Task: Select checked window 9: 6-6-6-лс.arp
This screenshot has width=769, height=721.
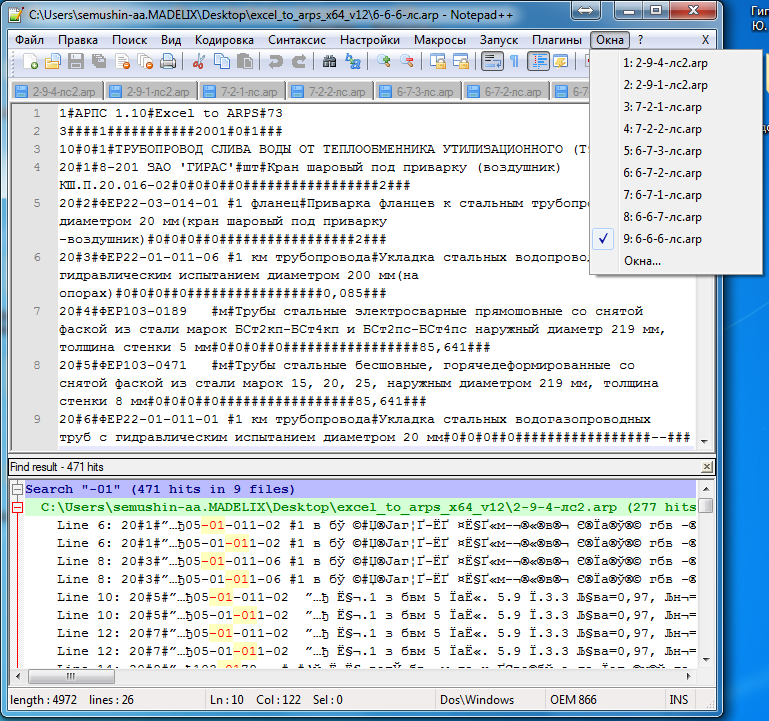Action: pos(663,239)
